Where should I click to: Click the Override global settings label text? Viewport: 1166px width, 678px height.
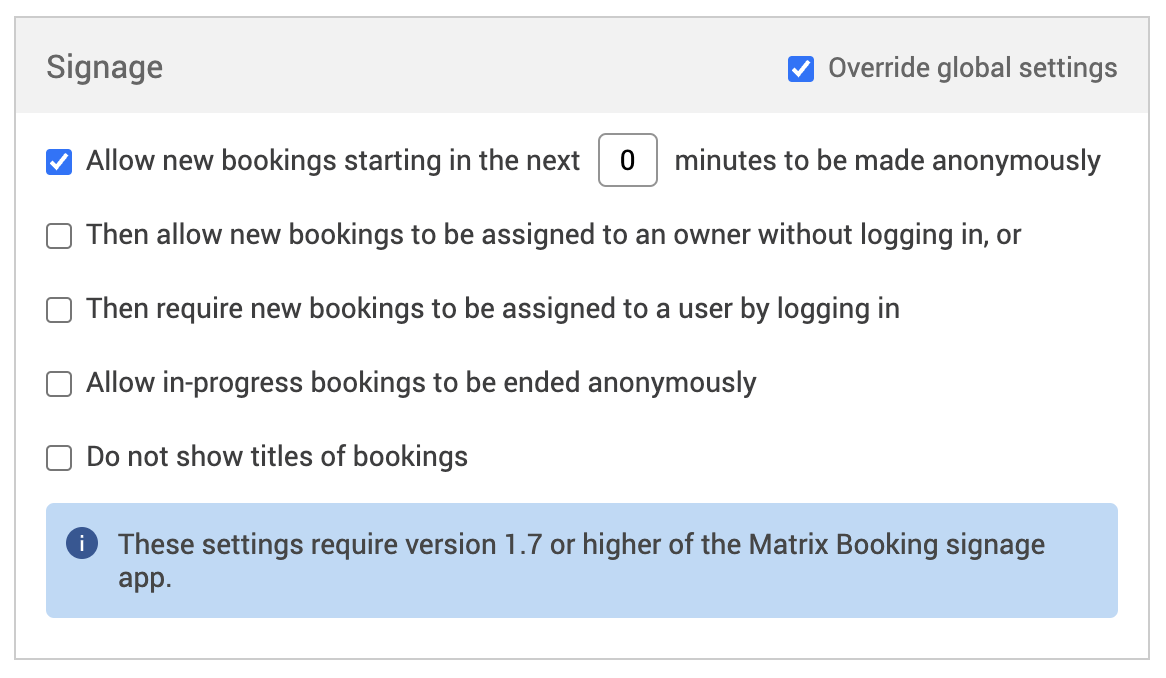click(972, 69)
